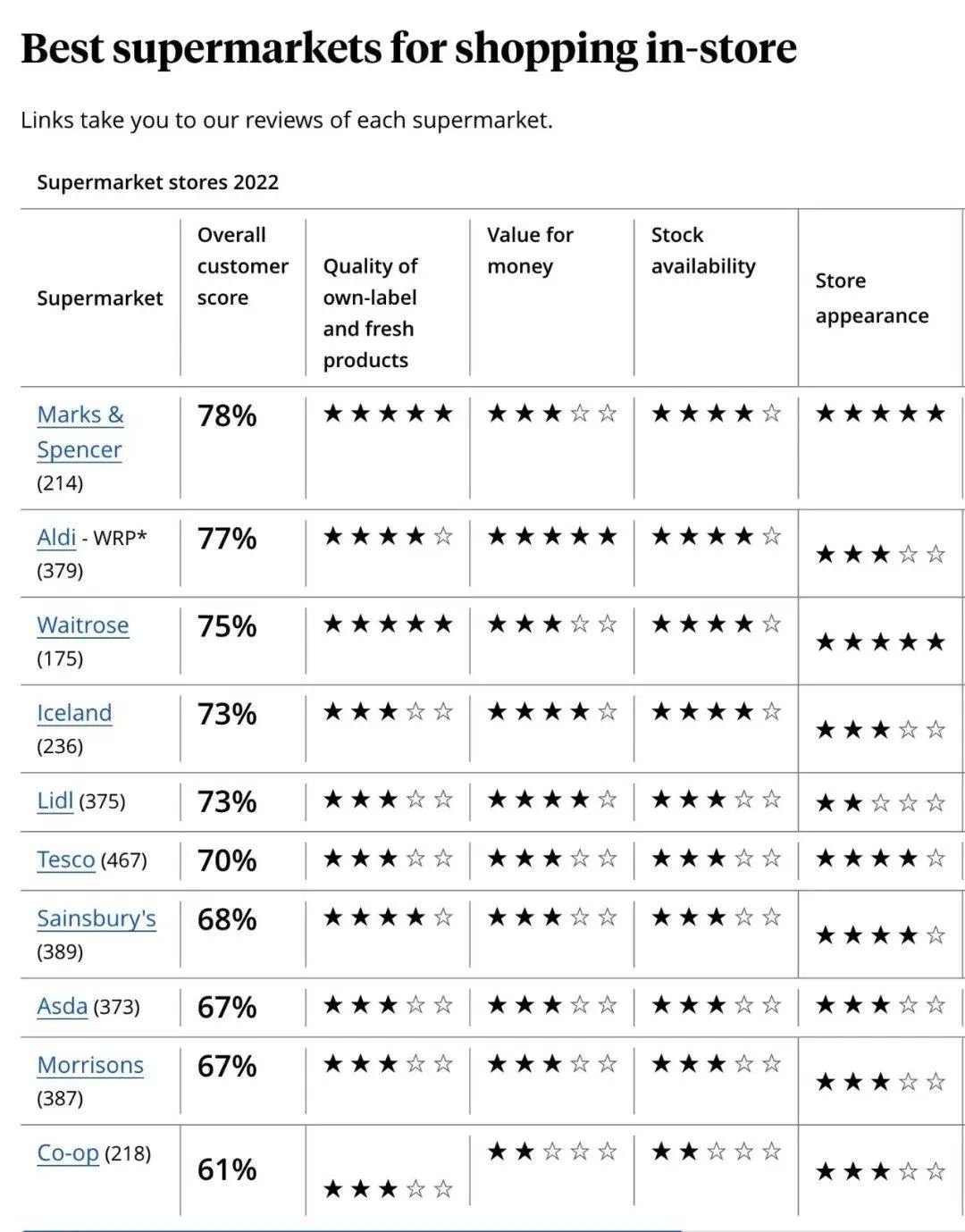The image size is (965, 1232).
Task: Open the Co-op review link
Action: click(x=68, y=1152)
